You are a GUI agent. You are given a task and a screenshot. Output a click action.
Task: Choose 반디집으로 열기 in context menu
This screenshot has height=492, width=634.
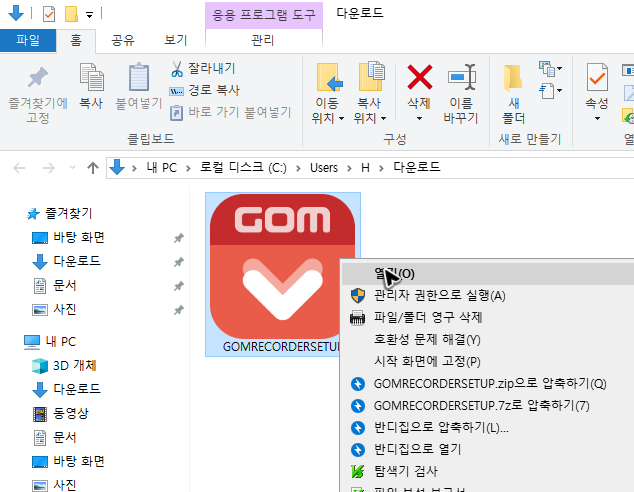(x=488, y=449)
